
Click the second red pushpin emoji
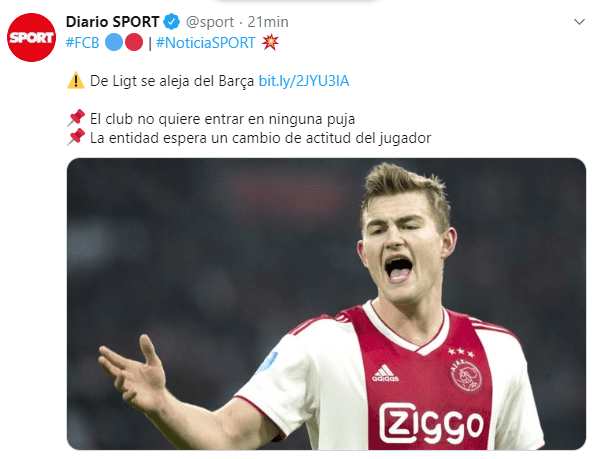click(x=76, y=137)
